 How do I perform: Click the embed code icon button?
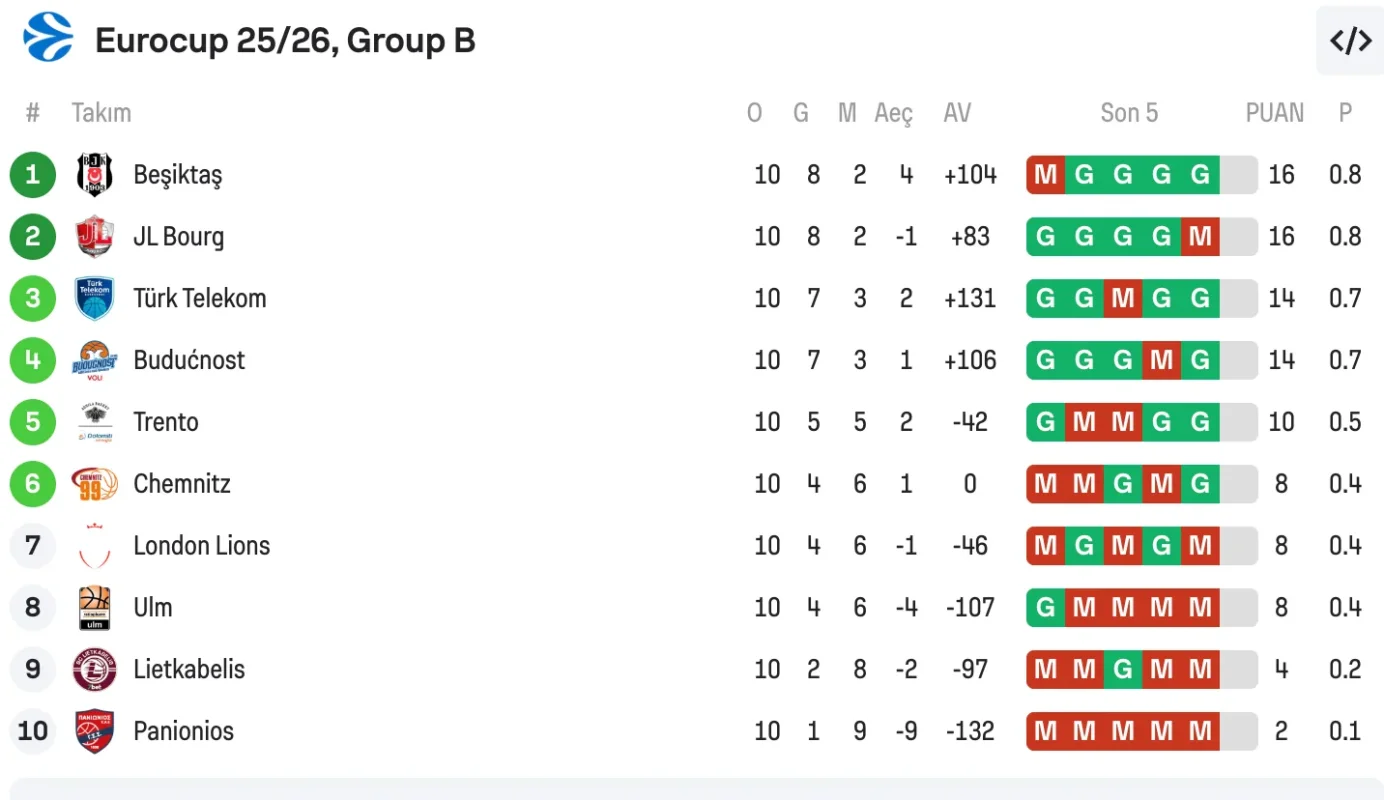(1349, 41)
